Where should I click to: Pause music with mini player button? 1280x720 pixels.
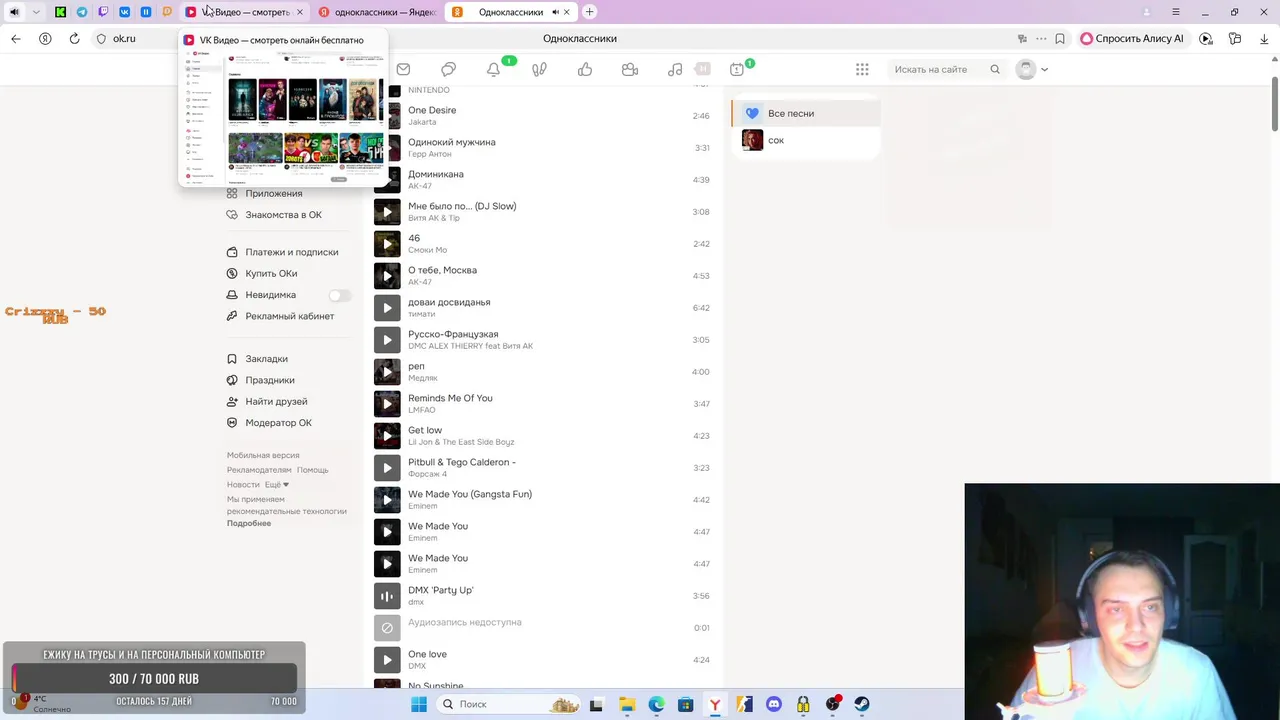pyautogui.click(x=703, y=69)
